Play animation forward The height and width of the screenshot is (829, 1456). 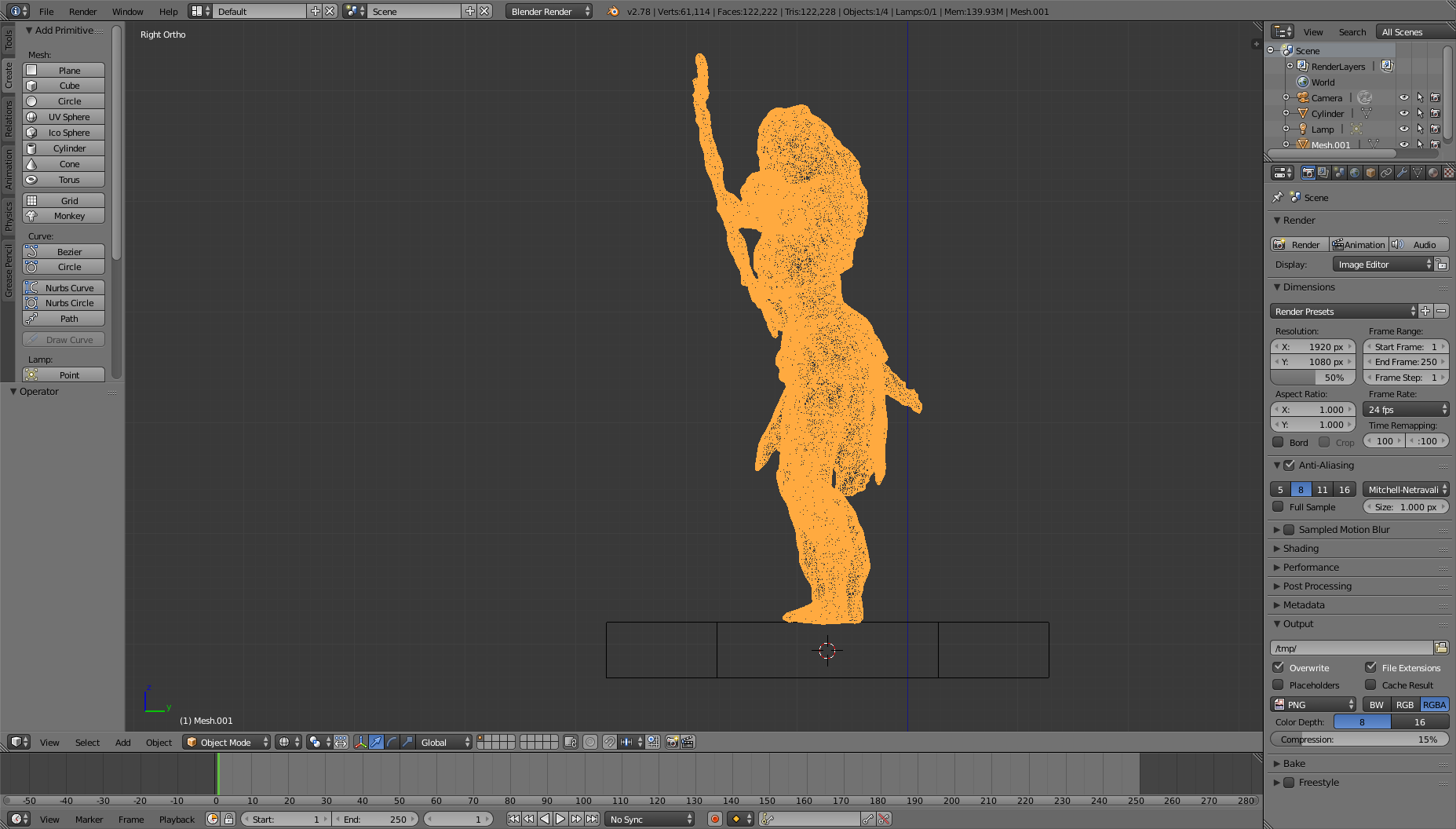tap(560, 819)
